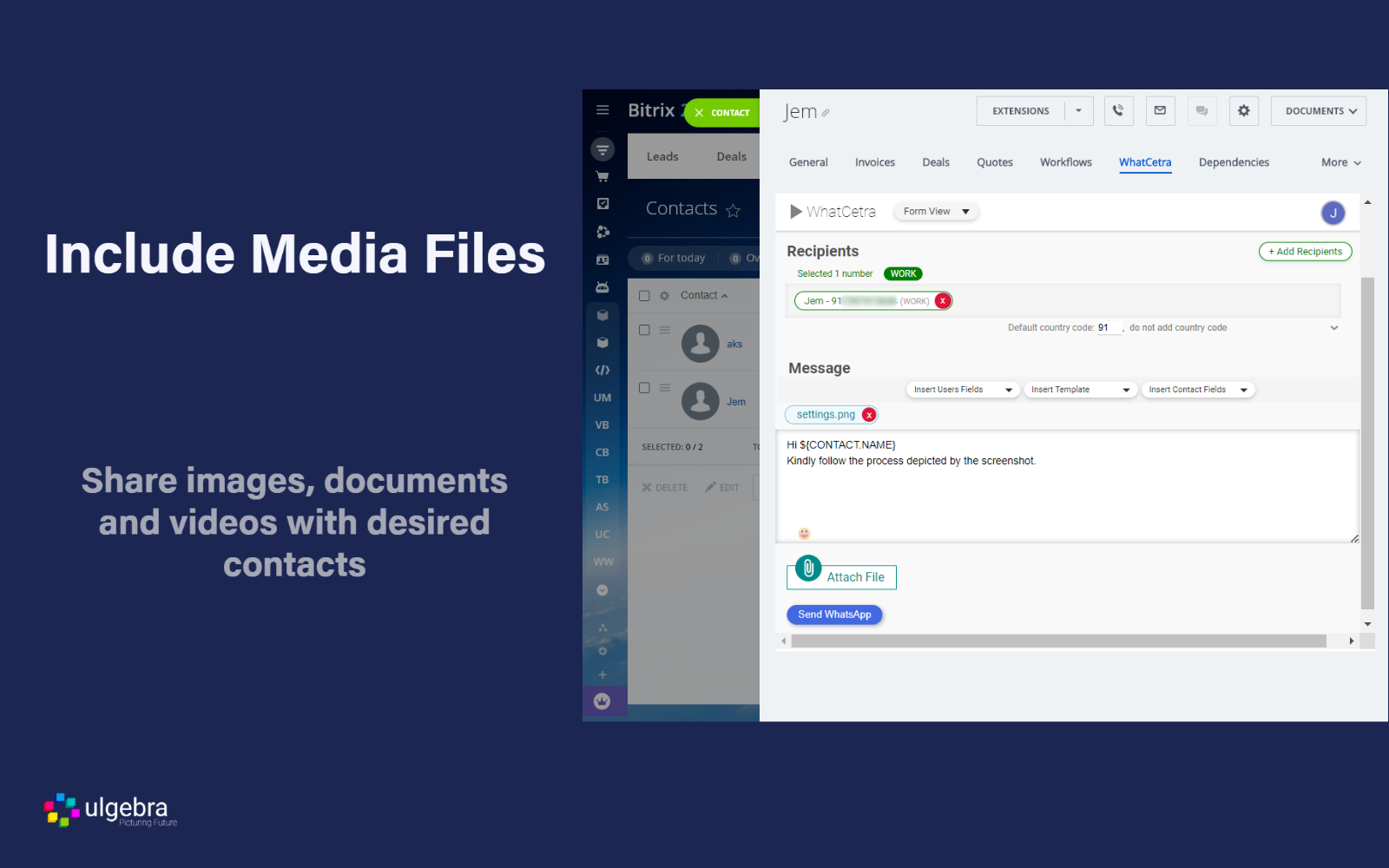Click the Send WhatsApp button

point(834,615)
